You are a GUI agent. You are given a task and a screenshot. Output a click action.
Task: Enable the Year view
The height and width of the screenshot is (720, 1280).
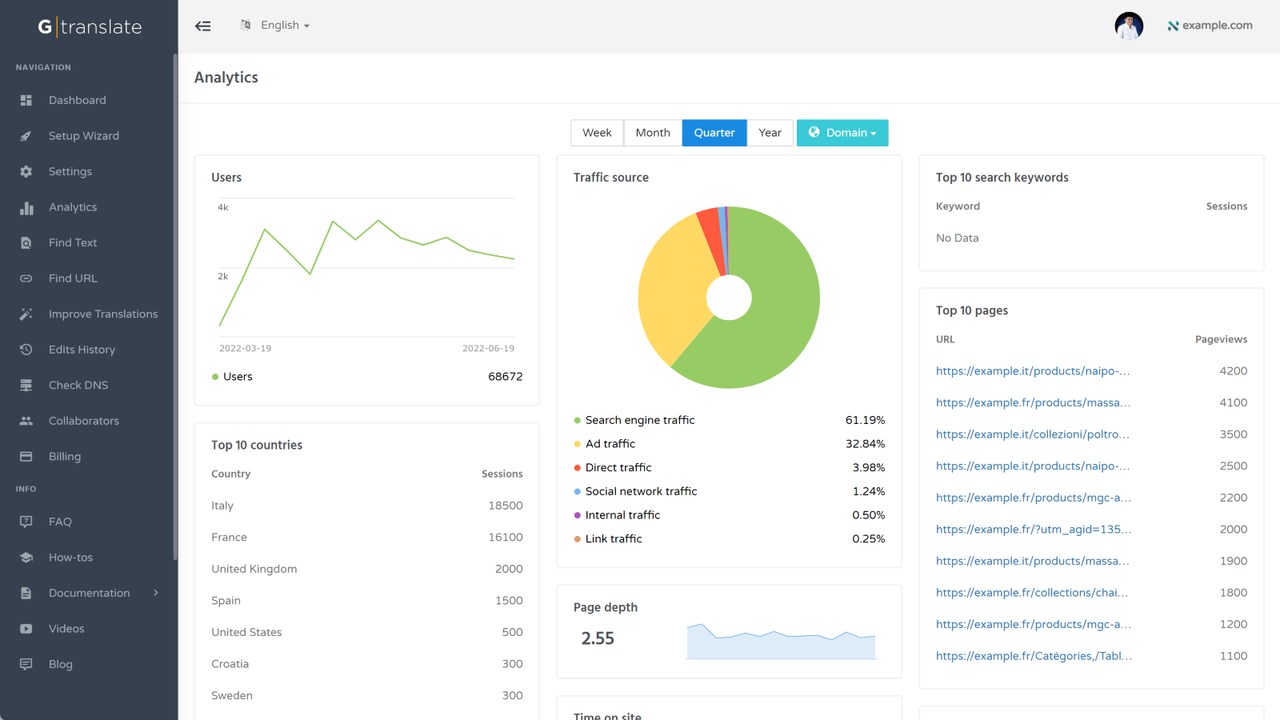coord(770,132)
